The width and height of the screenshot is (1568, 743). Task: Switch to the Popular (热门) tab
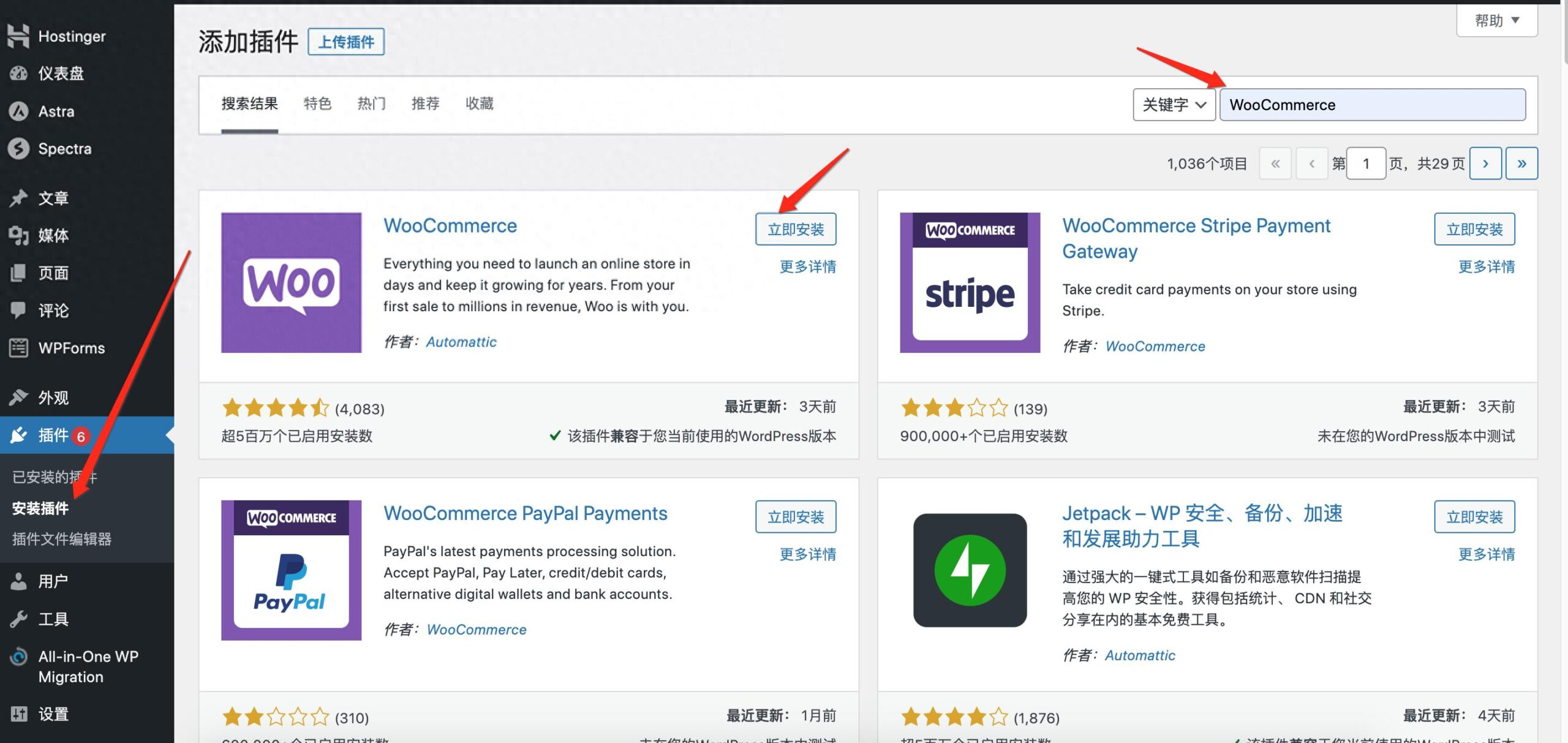371,104
